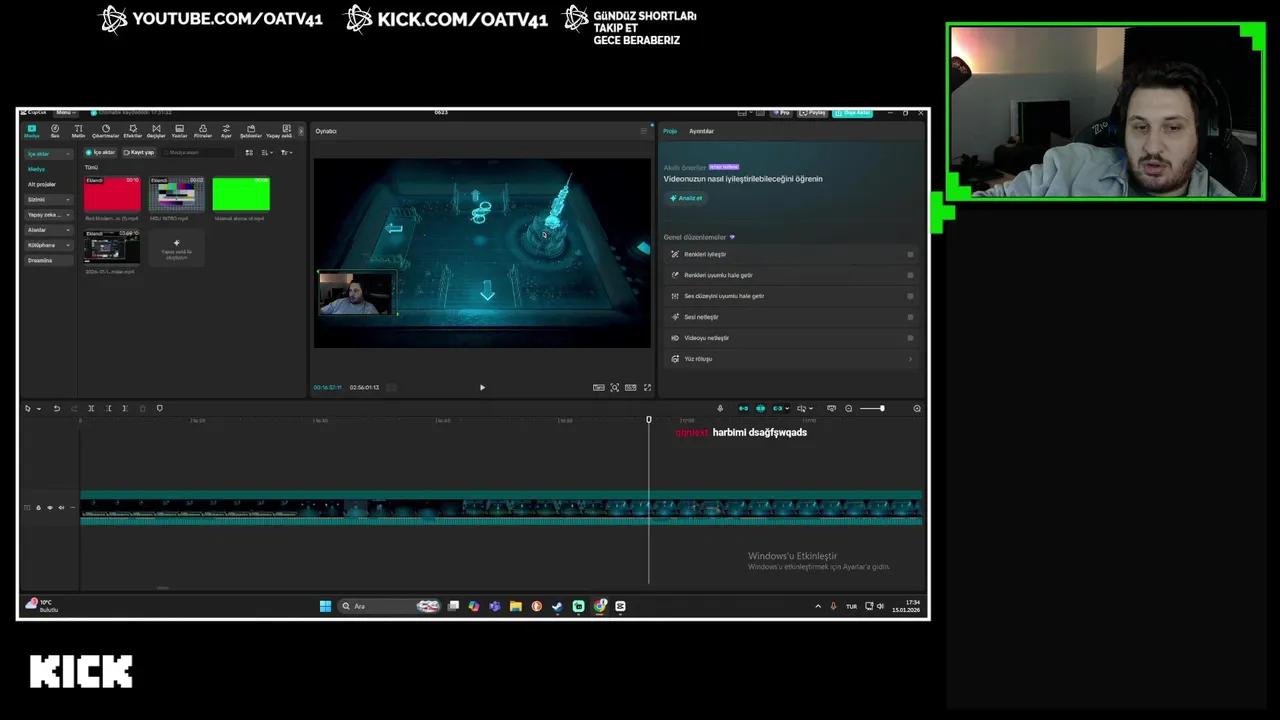Image resolution: width=1280 pixels, height=720 pixels.
Task: Adjust the timeline zoom slider
Action: coord(880,408)
